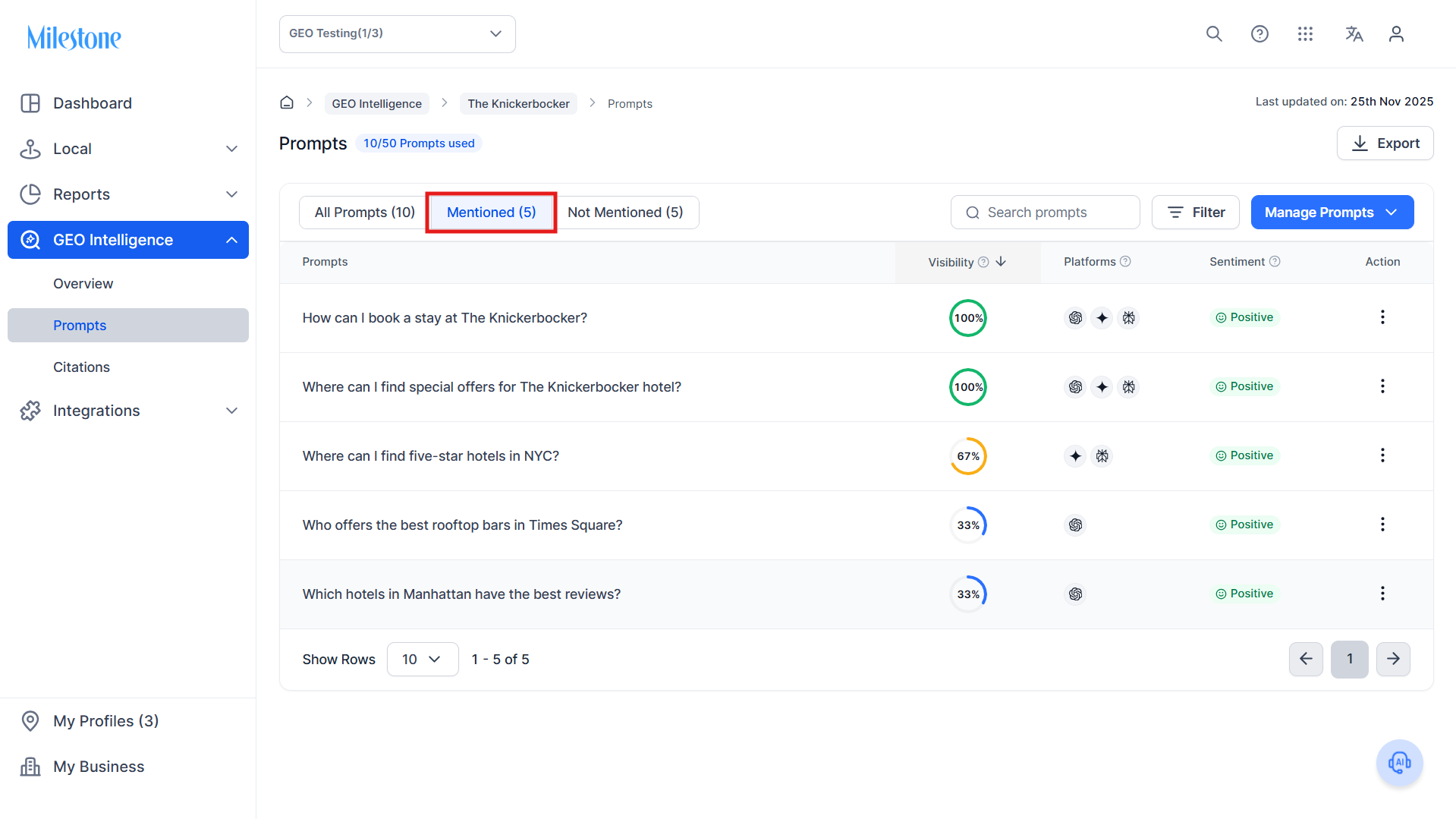Image resolution: width=1456 pixels, height=819 pixels.
Task: Go to the home breadcrumb icon
Action: 287,102
